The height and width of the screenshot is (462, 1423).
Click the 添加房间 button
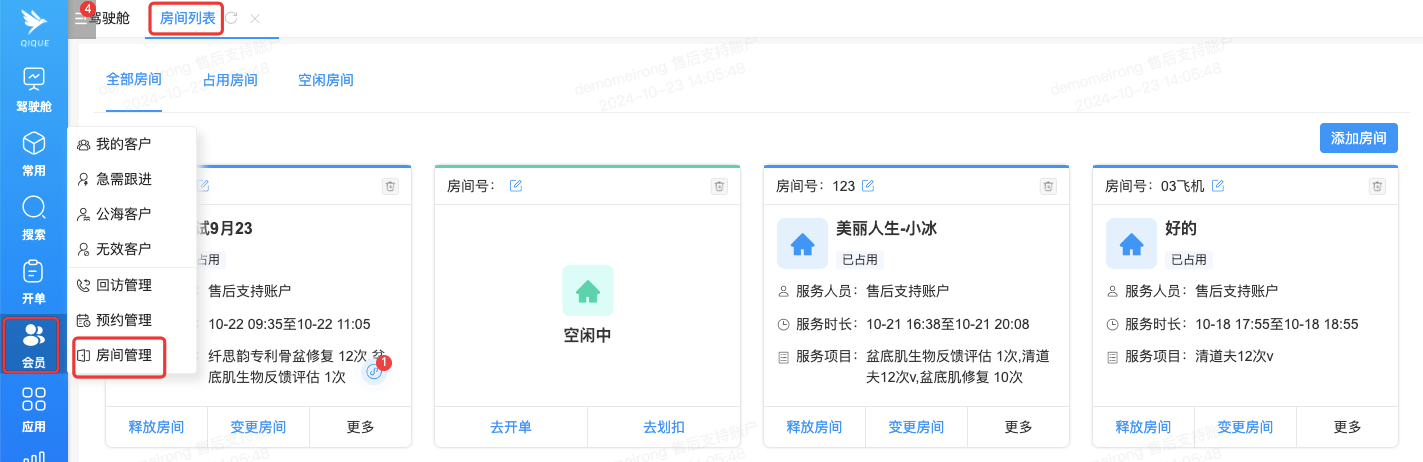1358,138
